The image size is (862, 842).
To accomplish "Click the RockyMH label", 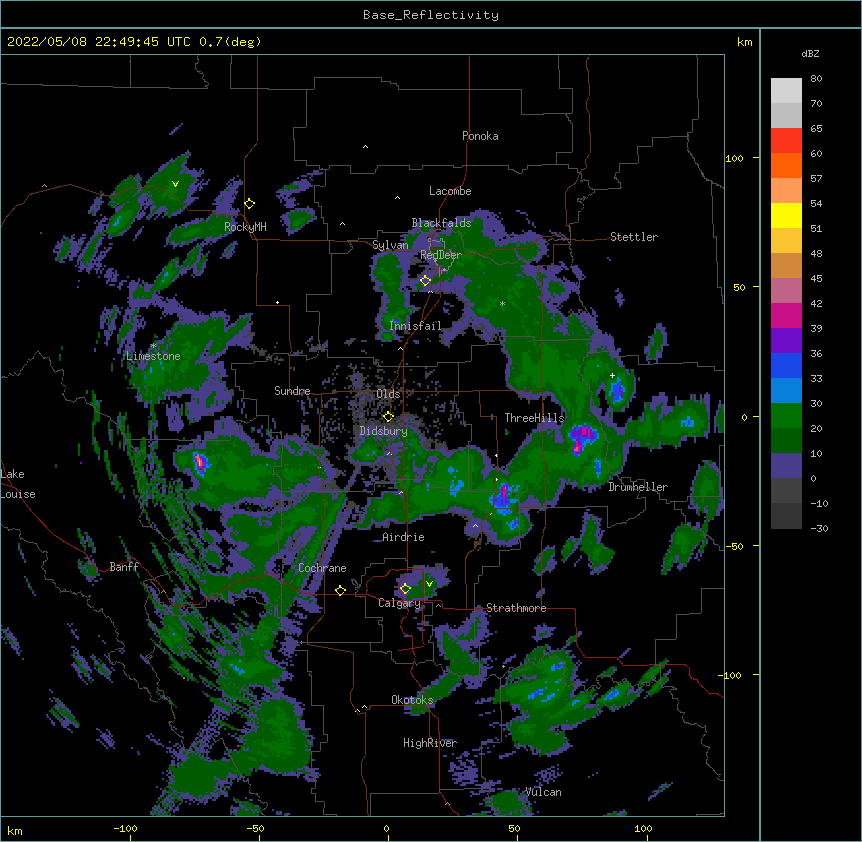I will coord(245,227).
